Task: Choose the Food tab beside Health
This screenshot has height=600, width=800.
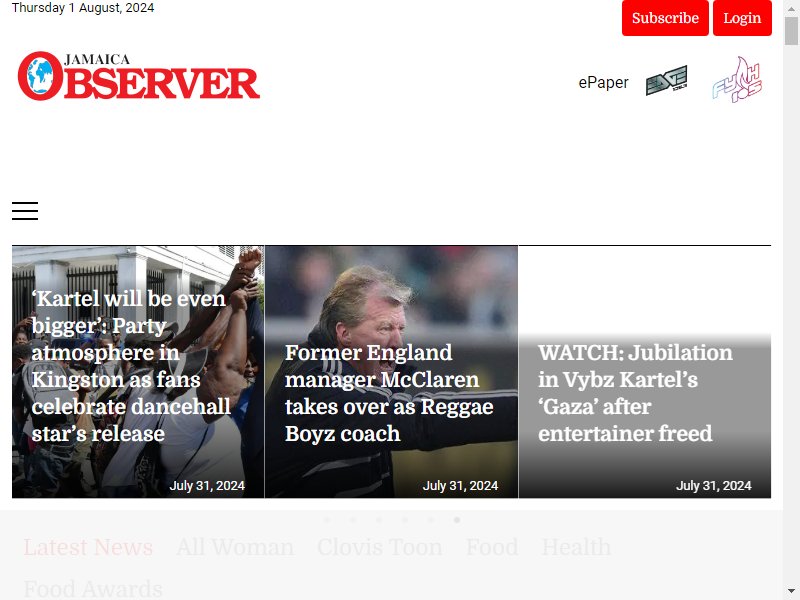Action: [492, 547]
